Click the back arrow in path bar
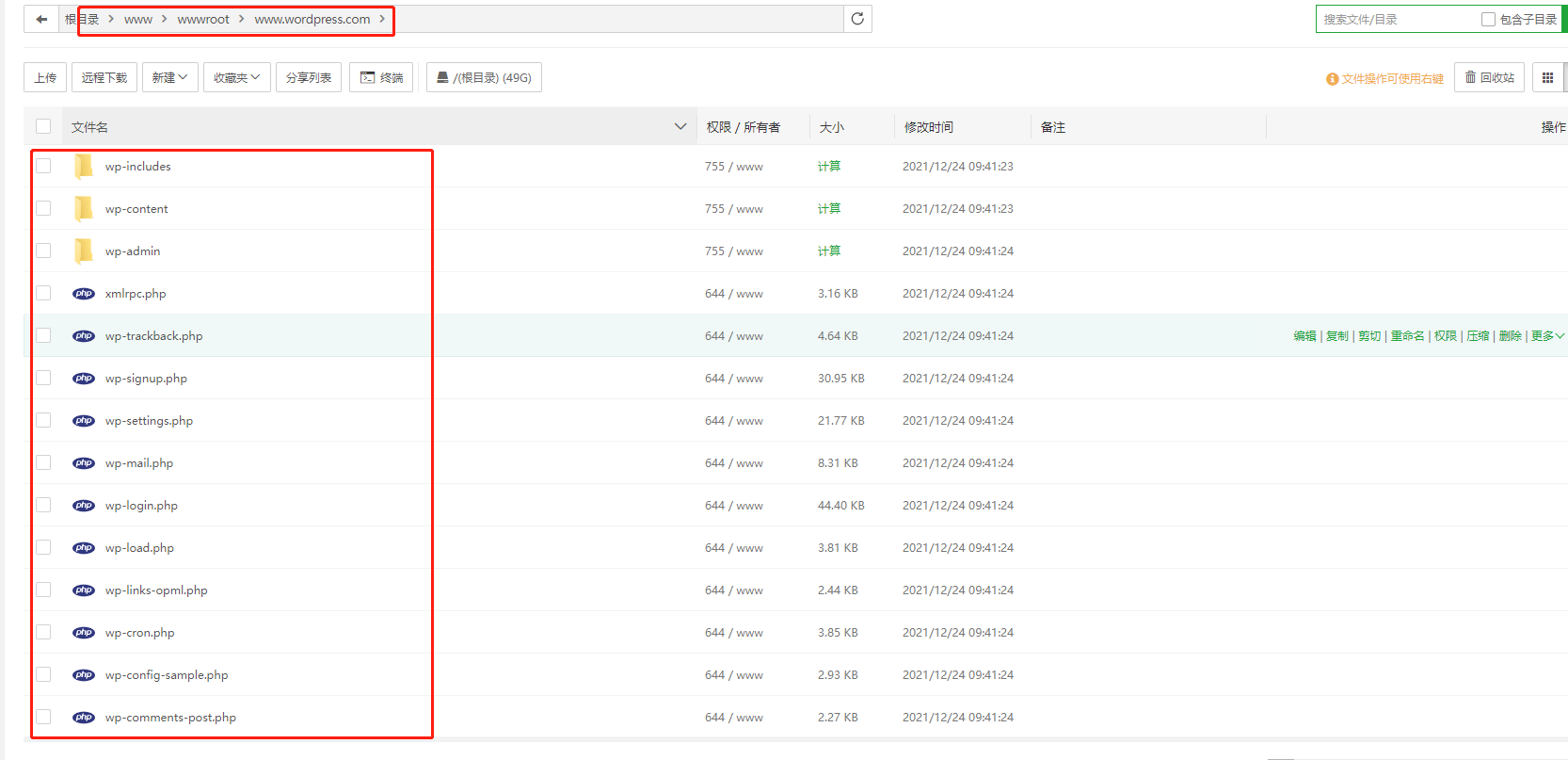The image size is (1568, 760). click(41, 19)
